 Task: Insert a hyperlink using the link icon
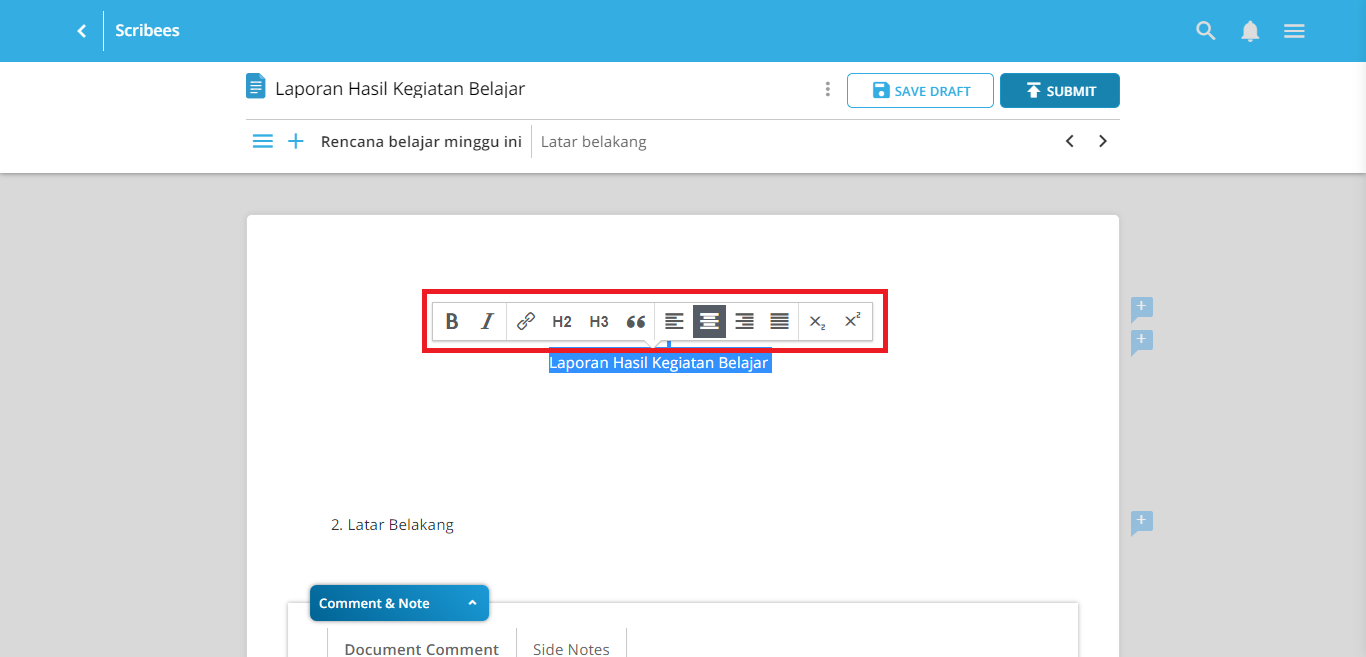coord(524,321)
